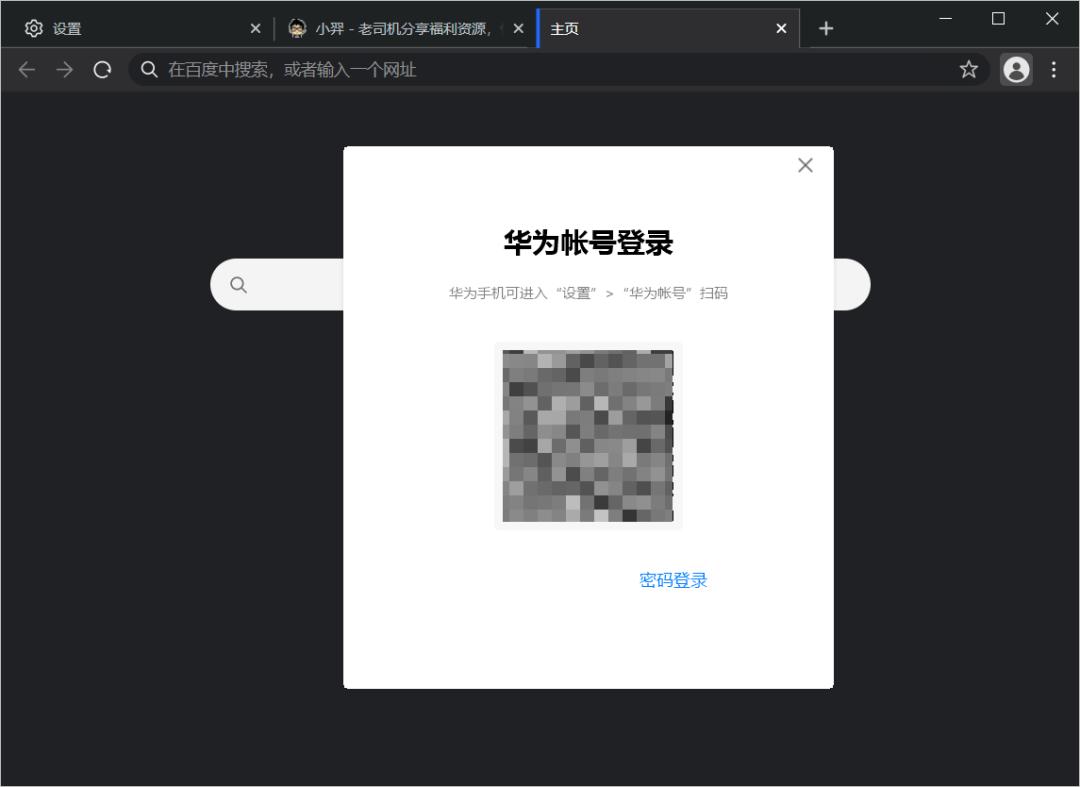The height and width of the screenshot is (787, 1080).
Task: Click the search icon in the page search box
Action: coord(238,284)
